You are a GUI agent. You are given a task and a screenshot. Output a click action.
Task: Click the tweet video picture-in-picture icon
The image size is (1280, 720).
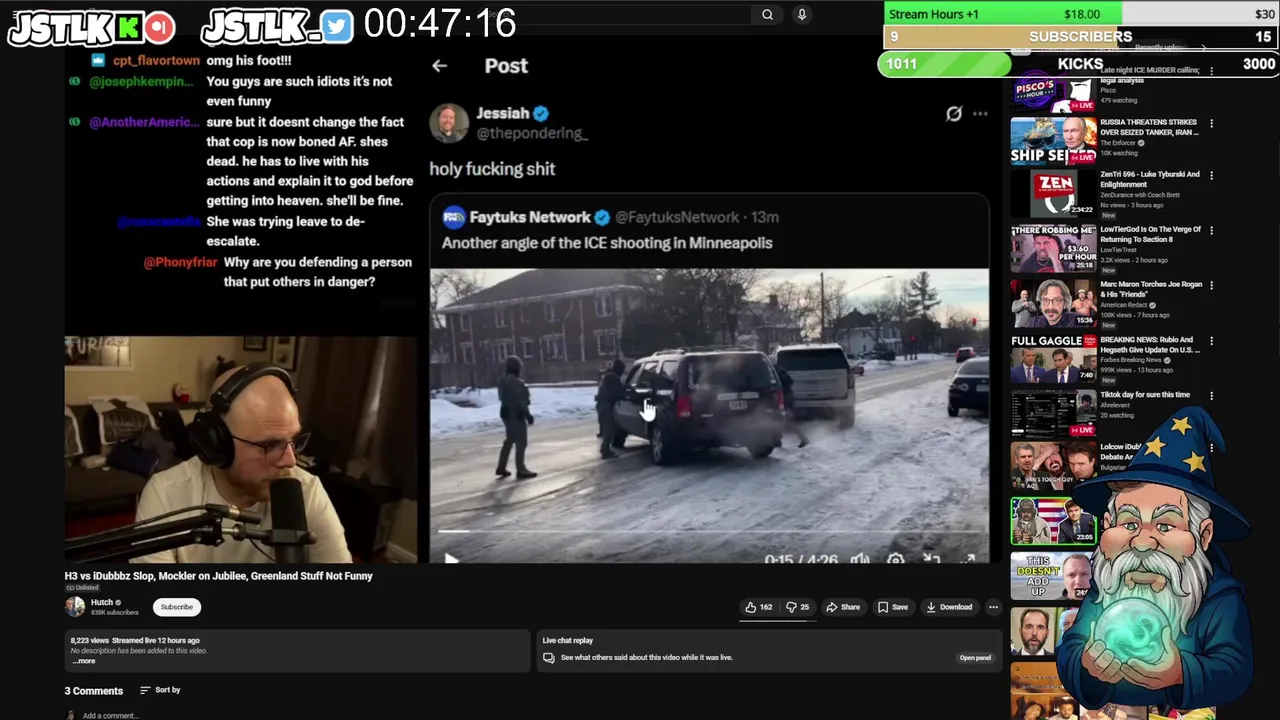[932, 560]
